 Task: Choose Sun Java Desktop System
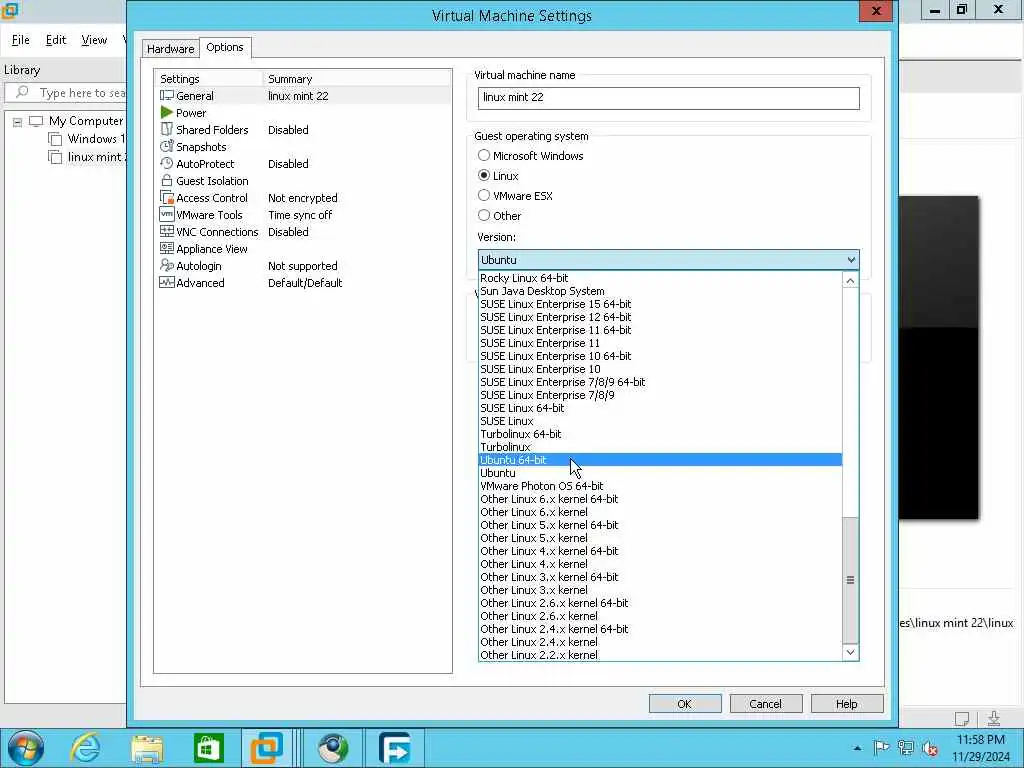660,291
